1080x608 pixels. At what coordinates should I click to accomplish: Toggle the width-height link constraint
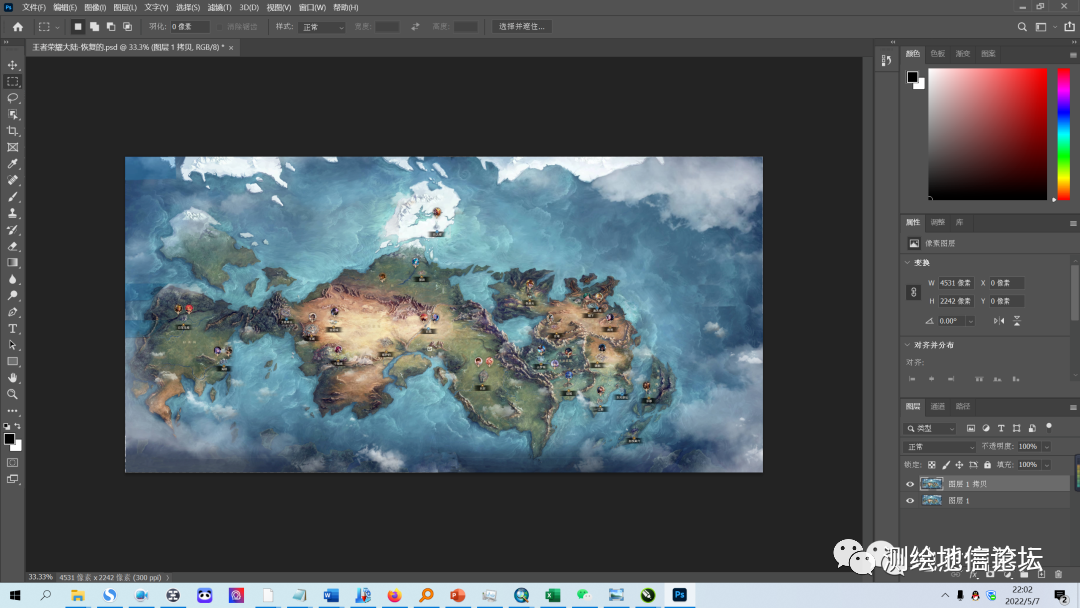912,292
